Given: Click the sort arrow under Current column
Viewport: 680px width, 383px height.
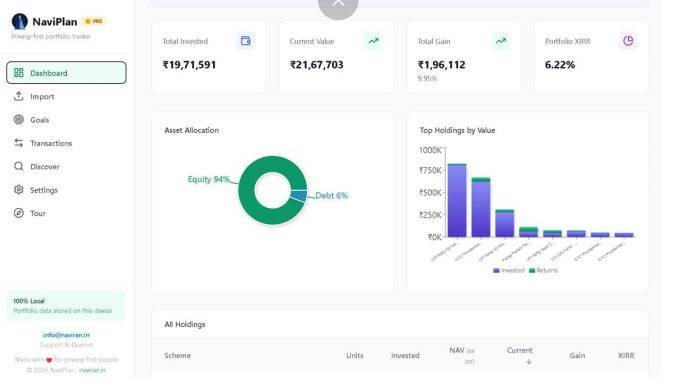Looking at the screenshot, I should [x=529, y=361].
